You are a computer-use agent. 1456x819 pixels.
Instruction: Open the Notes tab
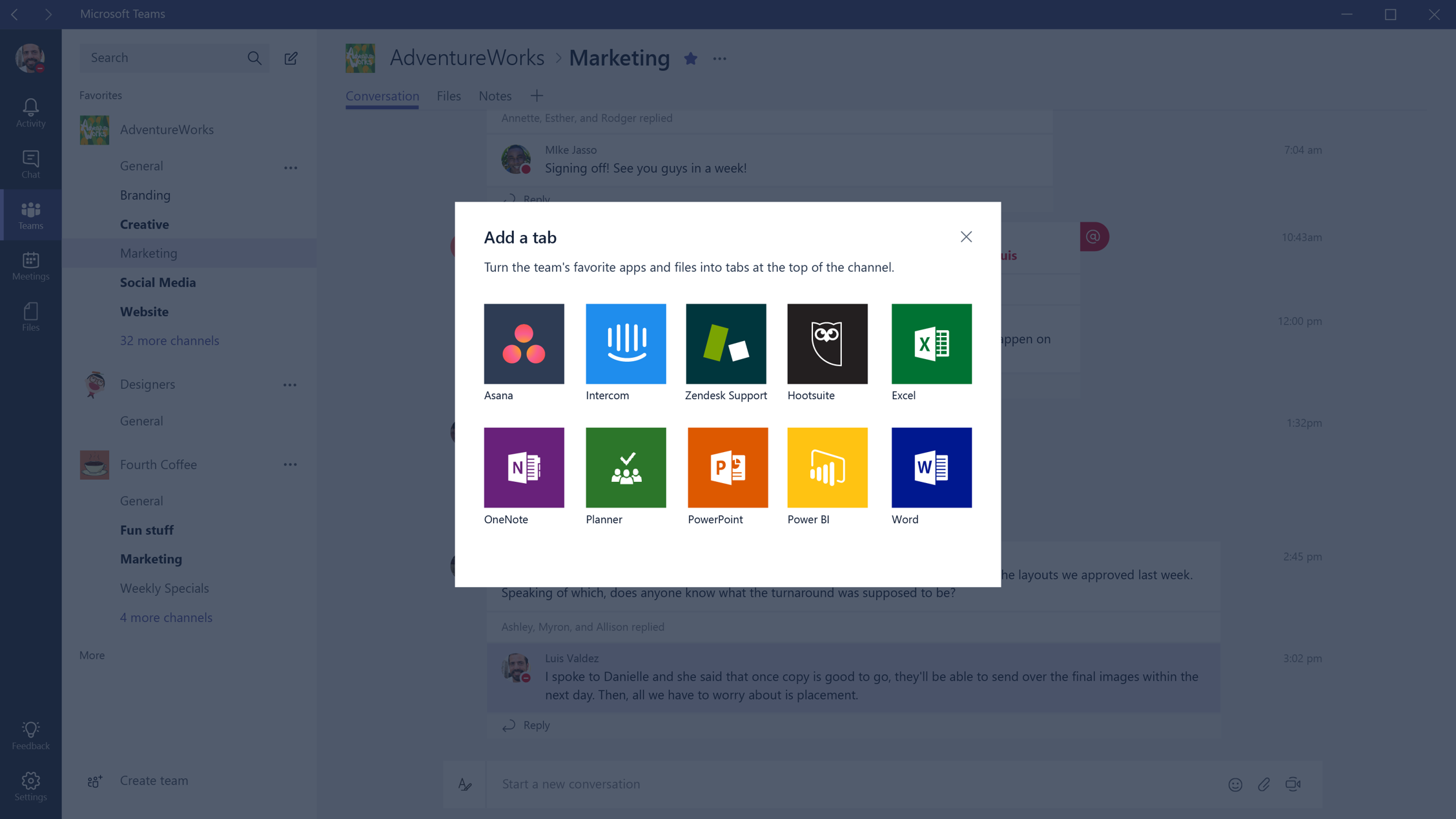495,96
